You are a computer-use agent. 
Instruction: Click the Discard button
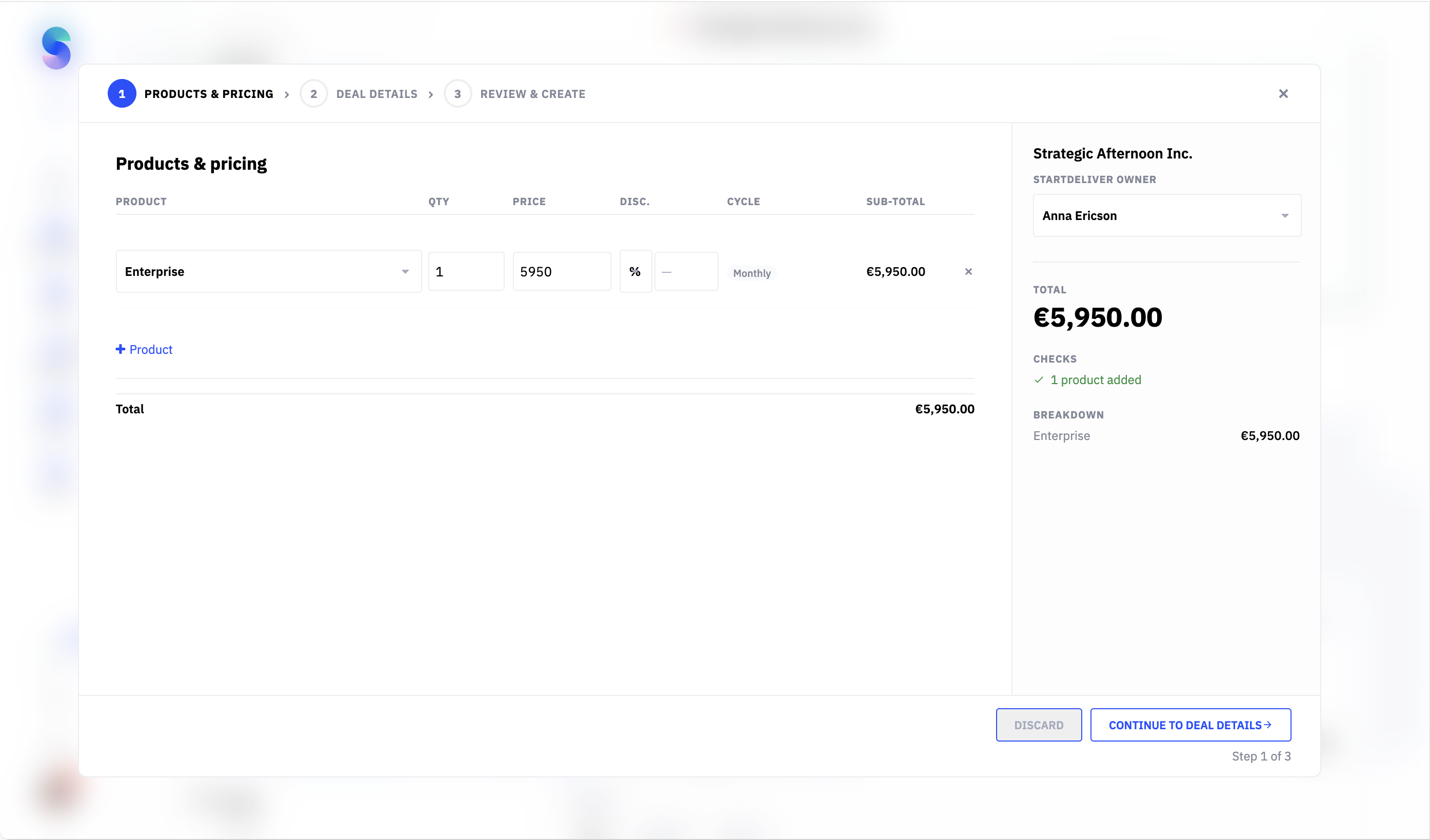tap(1039, 724)
